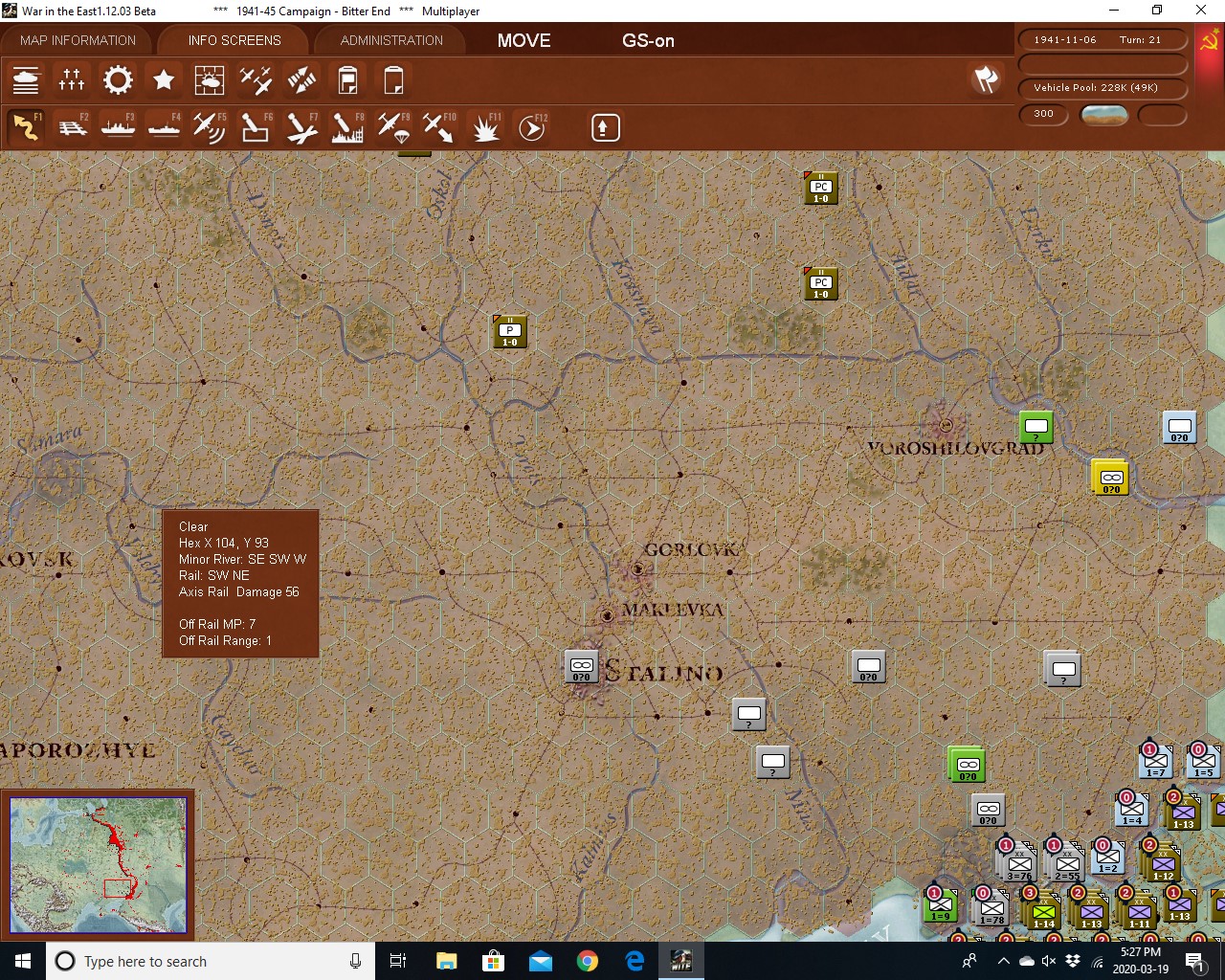The image size is (1225, 980).
Task: Click the opposing arrows toolbar icon
Action: (301, 79)
